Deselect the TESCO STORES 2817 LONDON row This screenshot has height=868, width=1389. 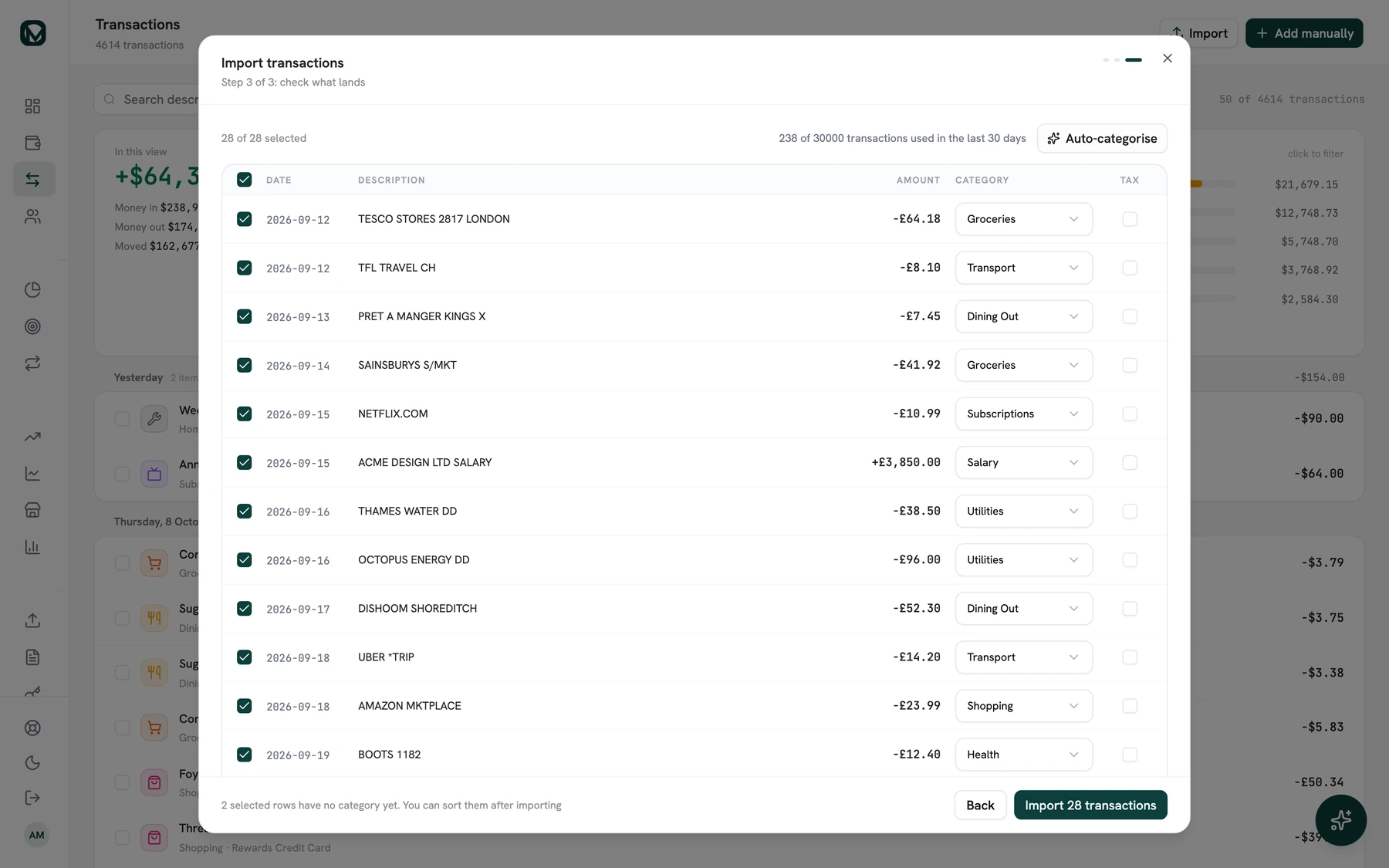244,219
